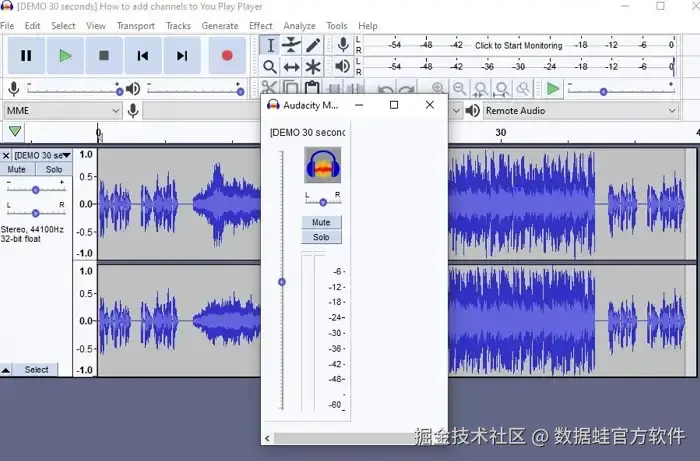
Task: Click the Copy icon in the edit toolbar
Action: [291, 88]
